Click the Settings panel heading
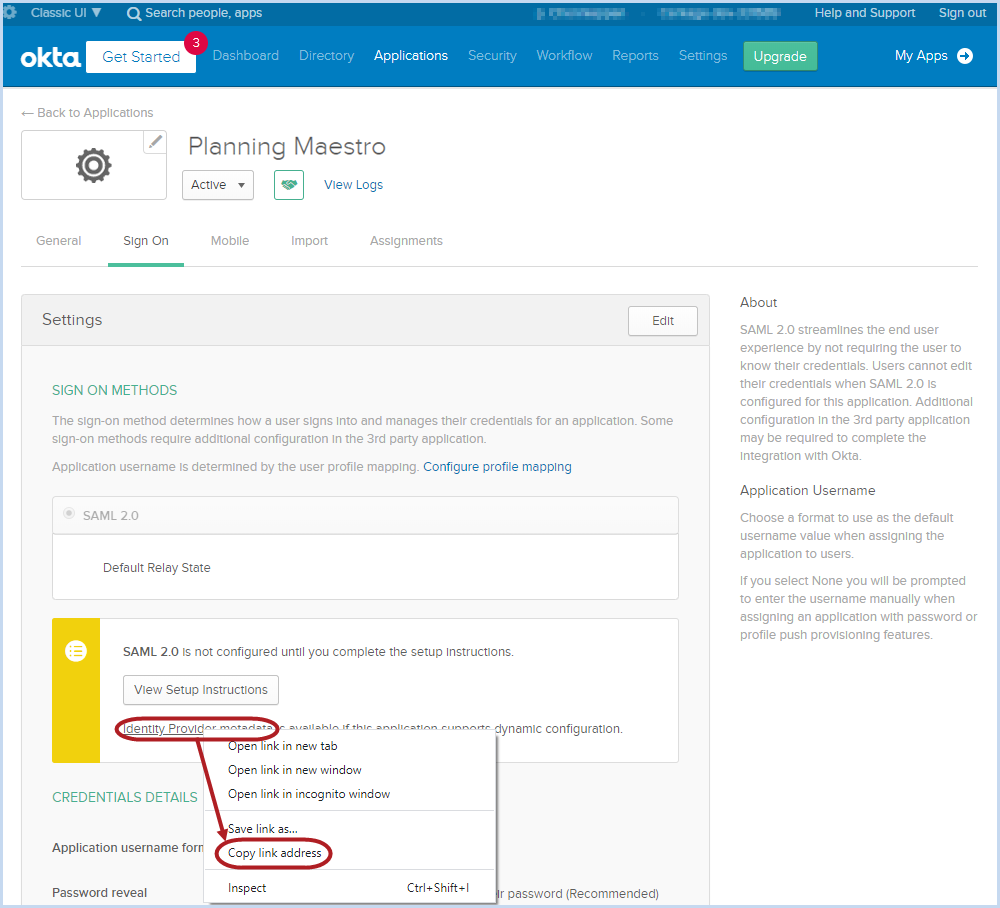The width and height of the screenshot is (1000, 908). point(72,319)
